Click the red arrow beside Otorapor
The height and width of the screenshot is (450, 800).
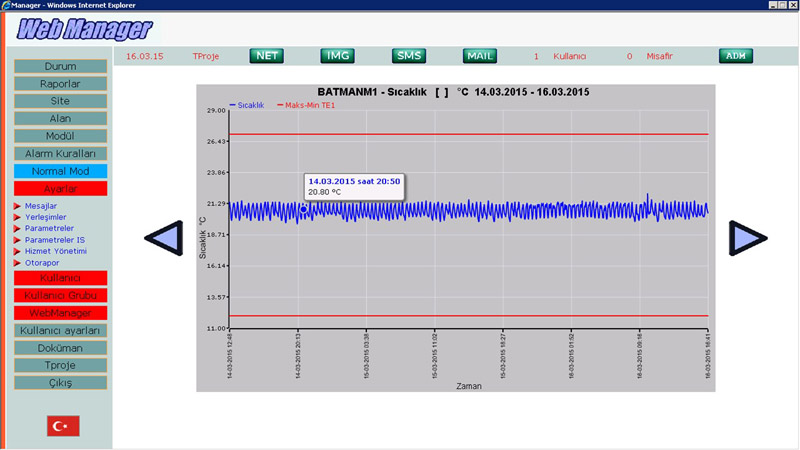(17, 263)
